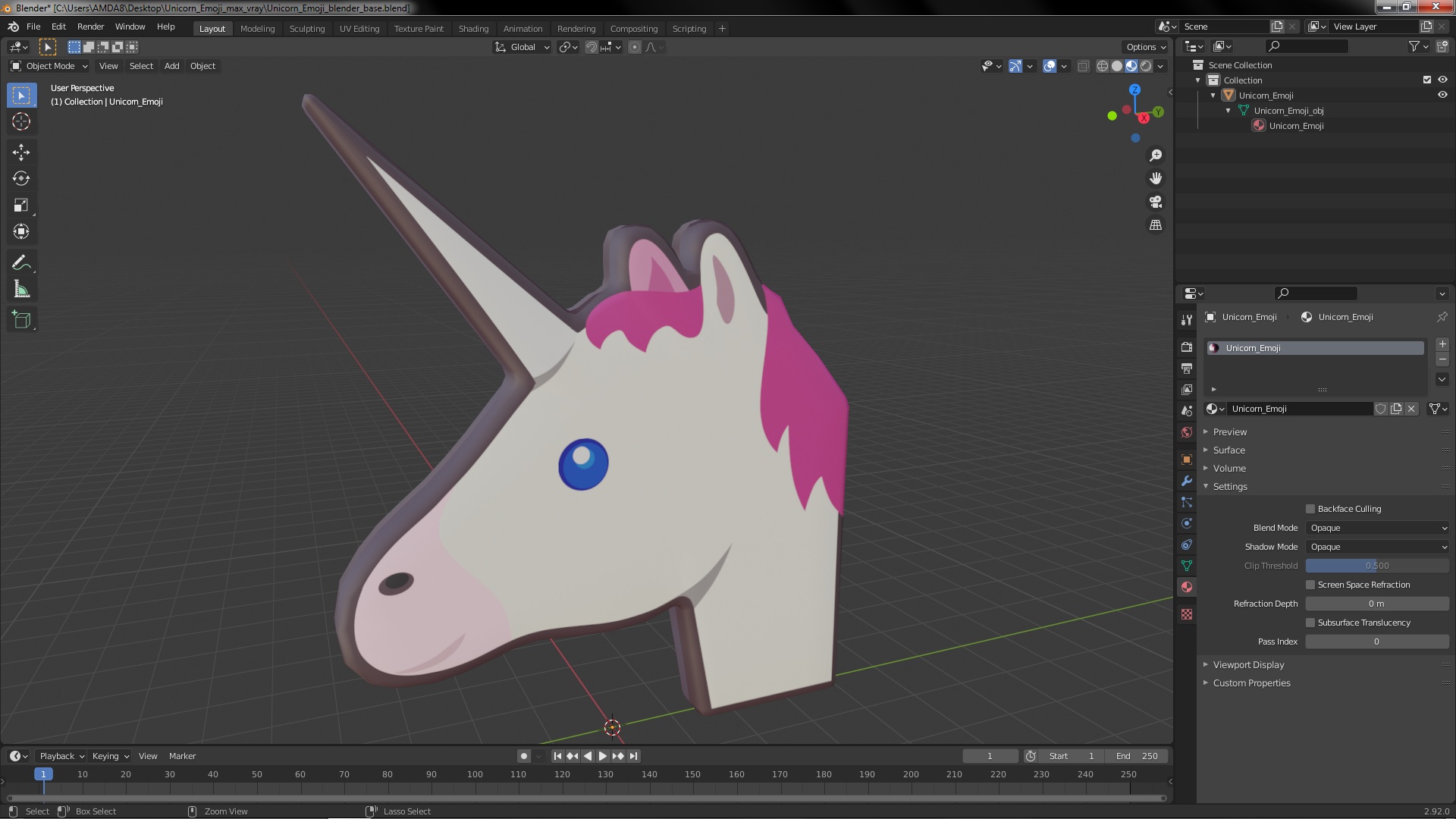Switch to the Shading workspace tab
This screenshot has width=1456, height=819.
[473, 29]
